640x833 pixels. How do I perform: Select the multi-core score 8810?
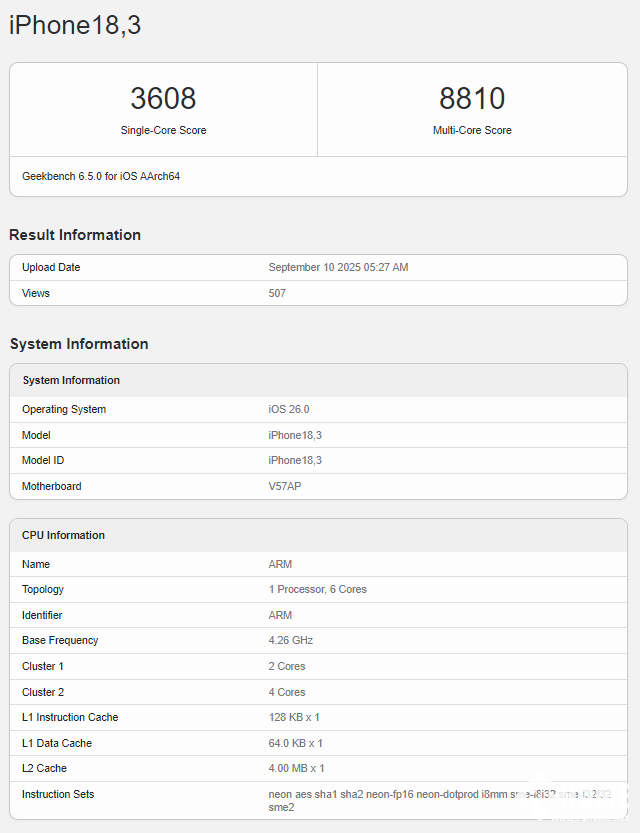click(x=472, y=98)
